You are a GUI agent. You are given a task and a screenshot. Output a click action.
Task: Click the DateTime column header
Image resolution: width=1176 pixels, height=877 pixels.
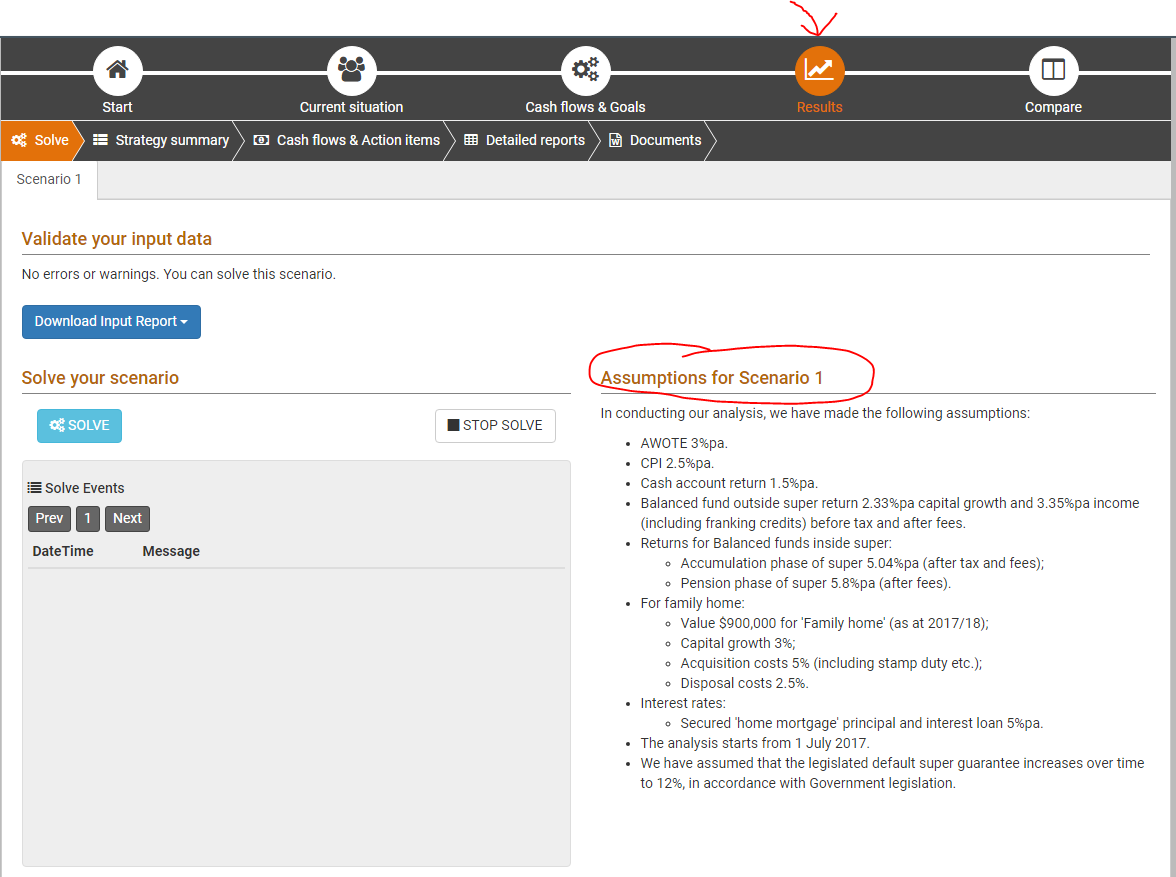click(x=63, y=552)
